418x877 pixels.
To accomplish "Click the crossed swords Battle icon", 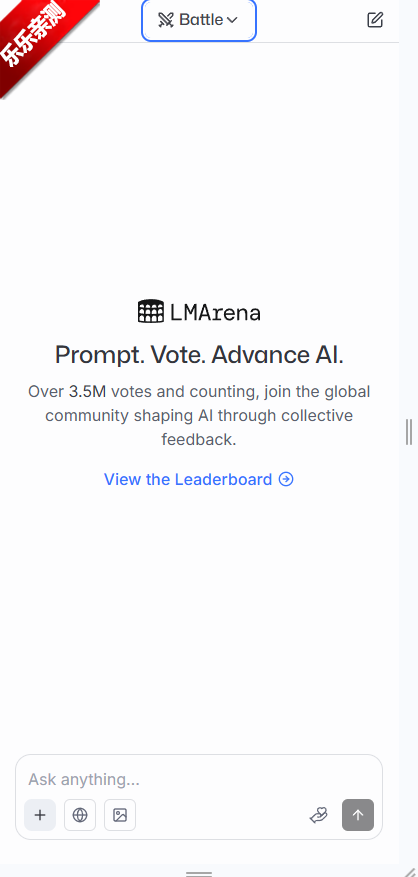I will pos(166,20).
